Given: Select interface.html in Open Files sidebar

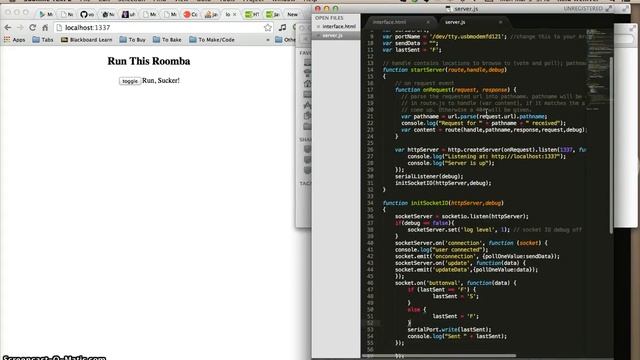Looking at the screenshot, I should (x=339, y=27).
